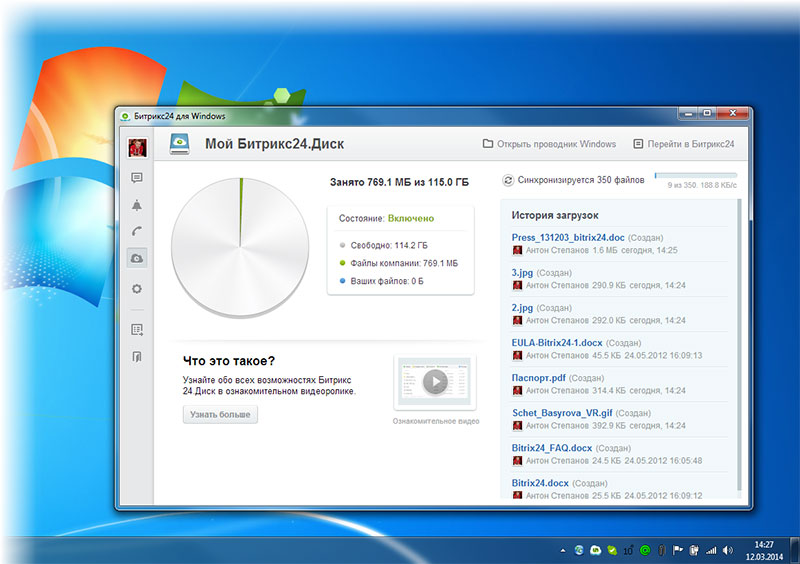The image size is (800, 564).
Task: Show hidden tray icons arrow
Action: coord(563,550)
